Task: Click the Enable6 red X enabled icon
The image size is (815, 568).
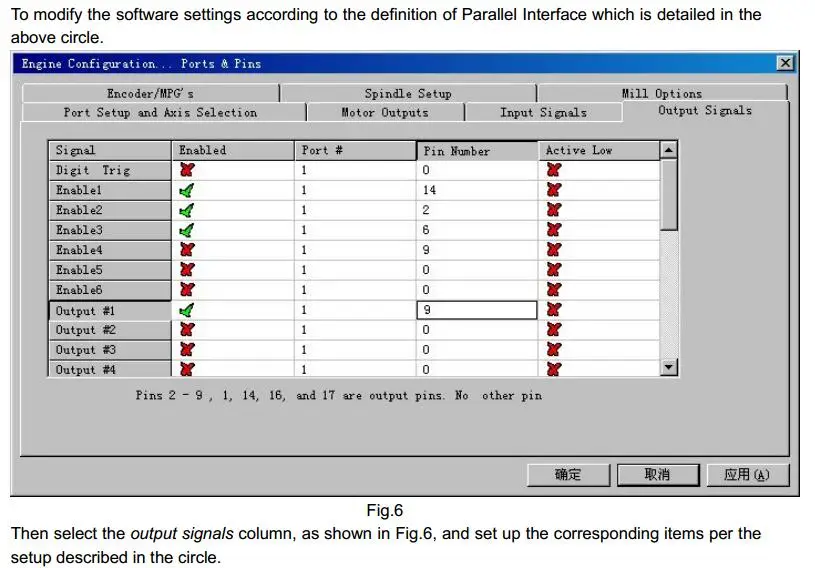Action: (x=187, y=290)
